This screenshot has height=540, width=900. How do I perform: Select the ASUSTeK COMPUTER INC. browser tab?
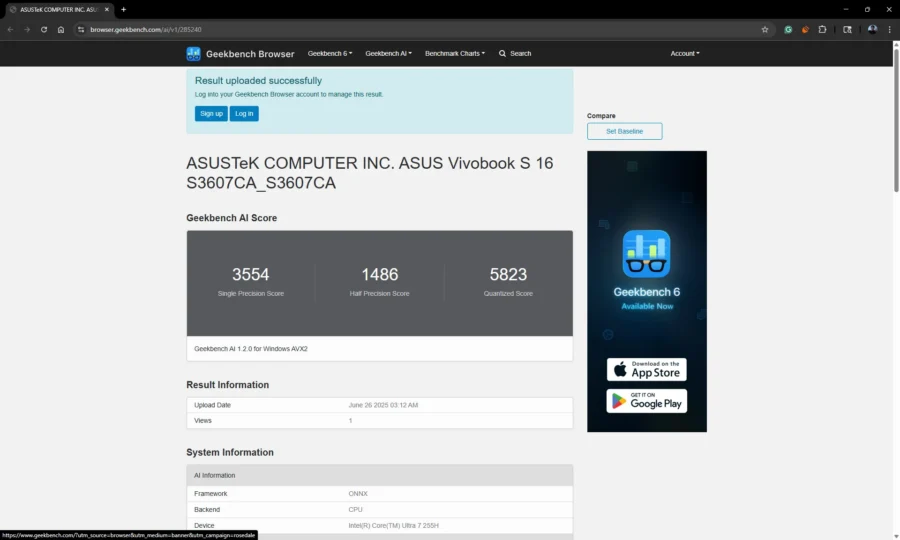[59, 9]
